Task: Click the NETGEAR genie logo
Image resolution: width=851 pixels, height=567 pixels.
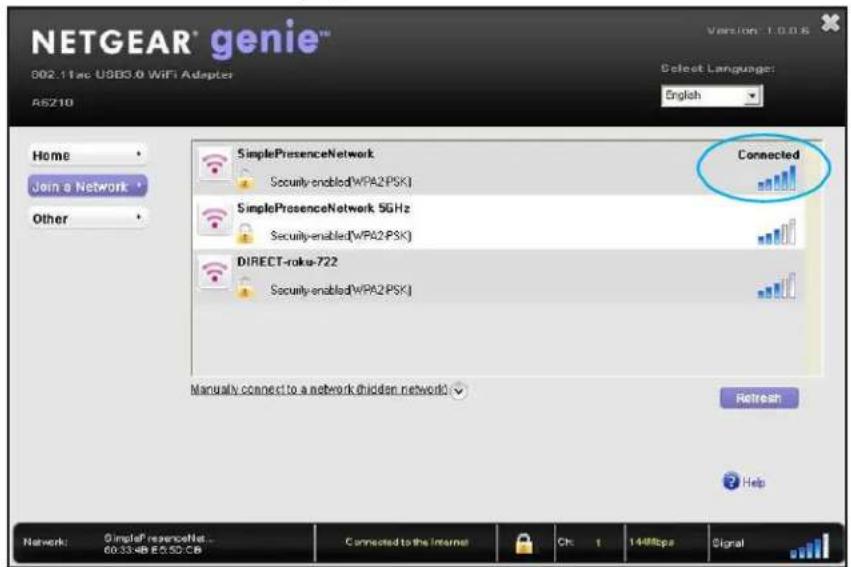Action: [x=181, y=40]
